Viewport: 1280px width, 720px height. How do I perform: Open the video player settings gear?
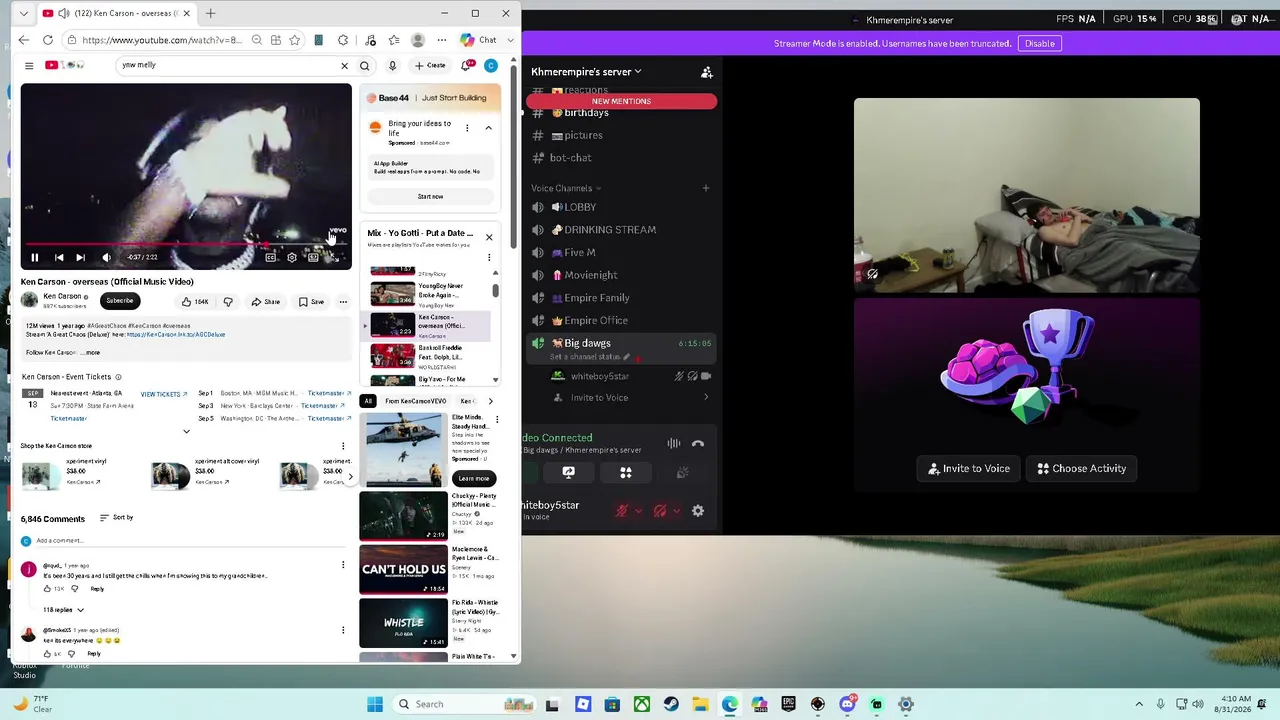click(292, 257)
